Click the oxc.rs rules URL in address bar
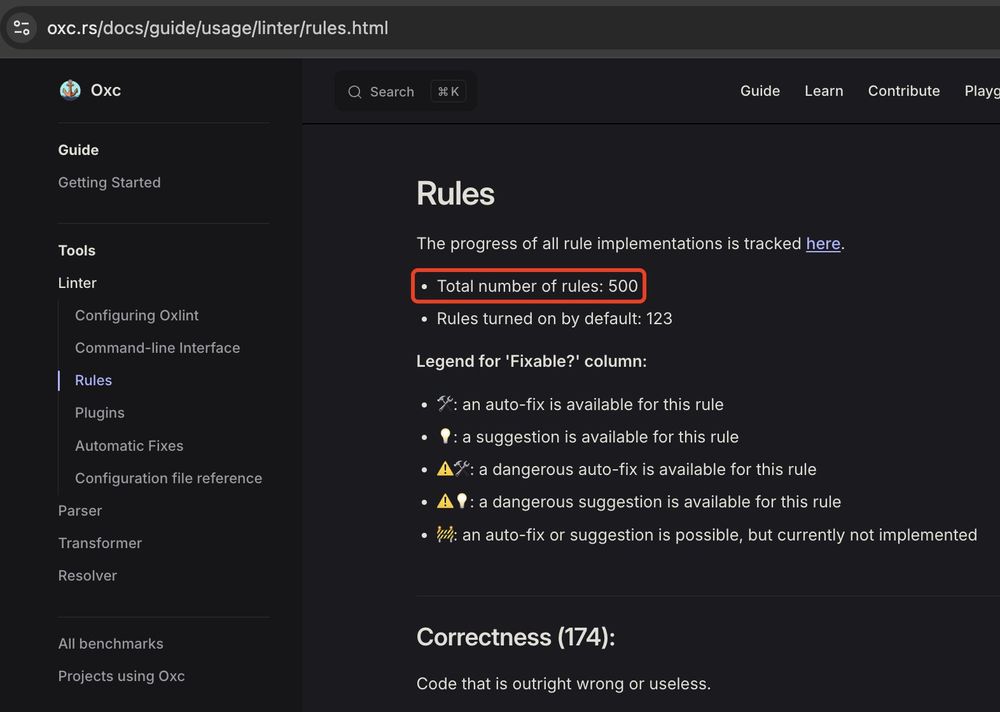The height and width of the screenshot is (712, 1000). pos(217,28)
